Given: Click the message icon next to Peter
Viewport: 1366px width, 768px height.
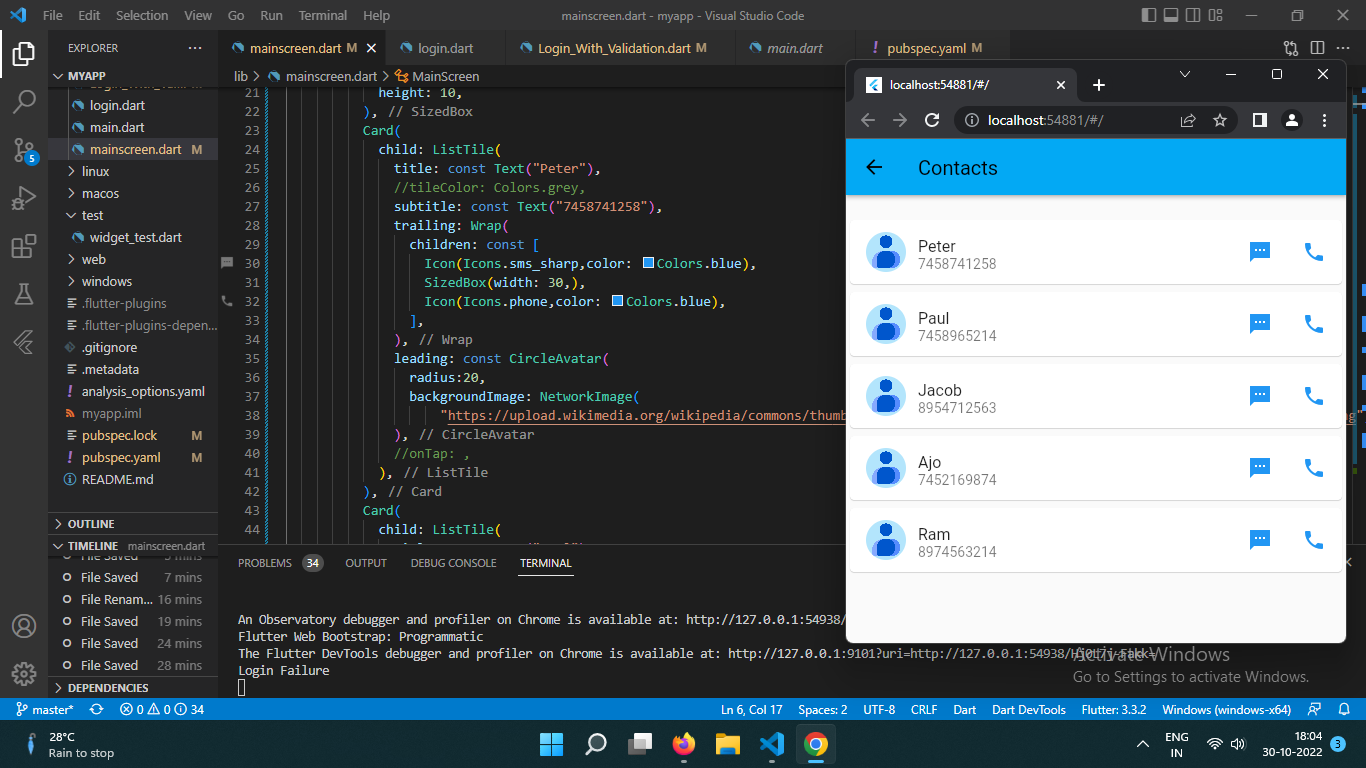Looking at the screenshot, I should (x=1259, y=252).
